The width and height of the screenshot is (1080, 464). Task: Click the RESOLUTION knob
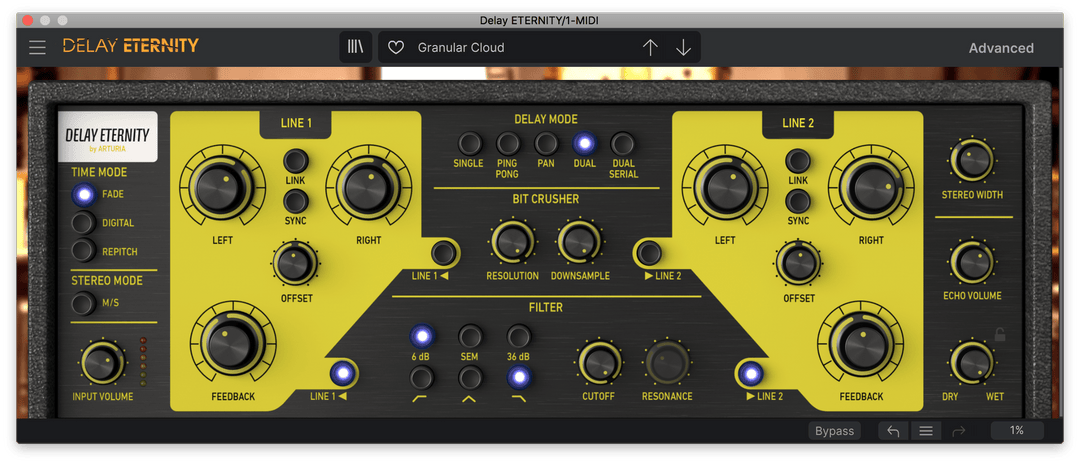pyautogui.click(x=512, y=242)
